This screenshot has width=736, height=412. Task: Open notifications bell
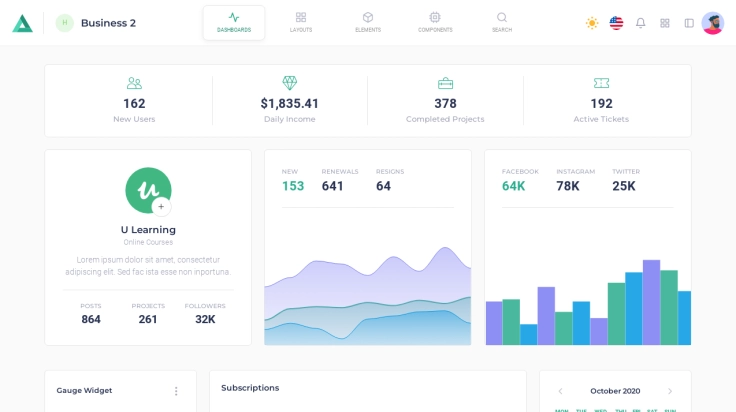point(641,23)
